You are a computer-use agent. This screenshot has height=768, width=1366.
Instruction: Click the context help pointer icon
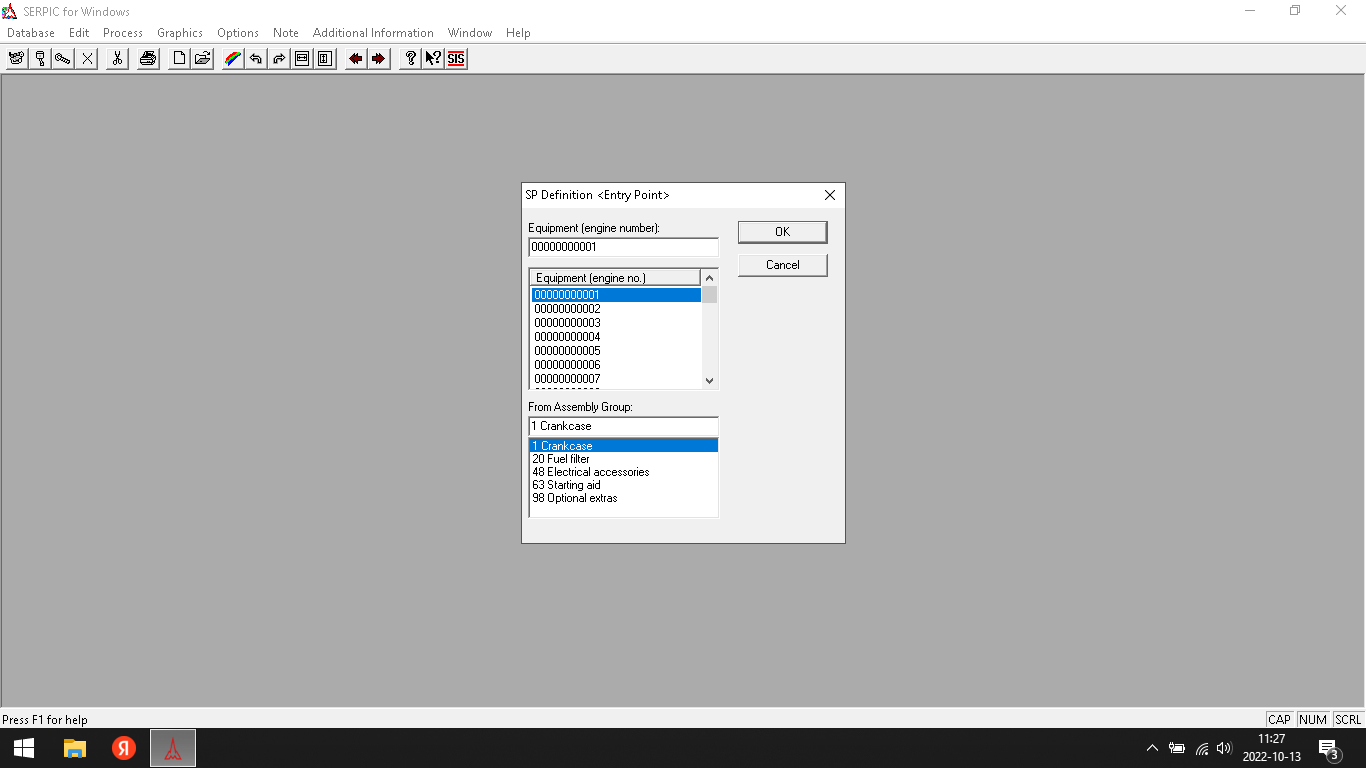pyautogui.click(x=433, y=59)
